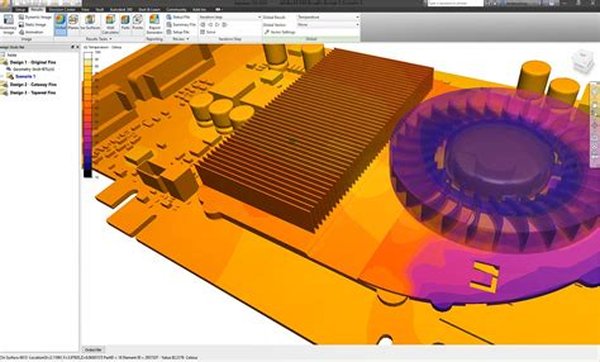This screenshot has height=362, width=600.
Task: Open the Status File review
Action: (178, 17)
